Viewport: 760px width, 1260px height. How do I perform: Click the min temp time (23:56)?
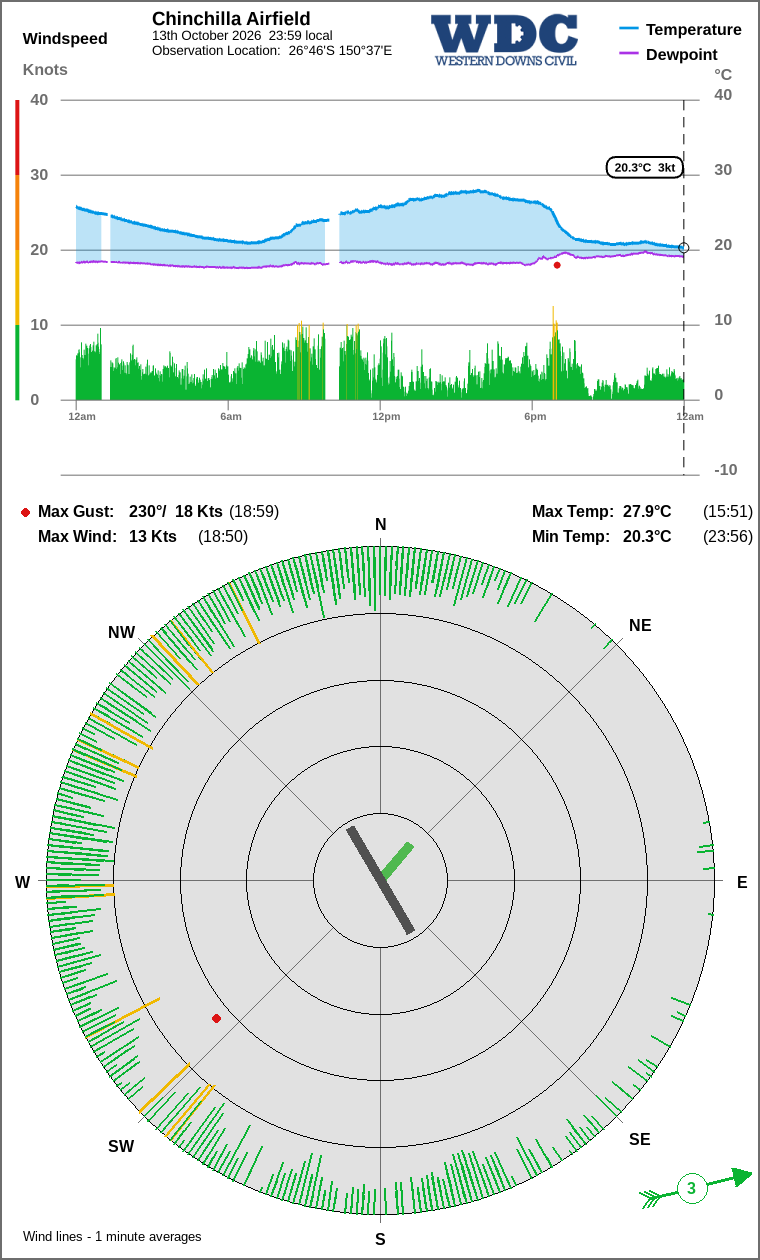click(728, 536)
